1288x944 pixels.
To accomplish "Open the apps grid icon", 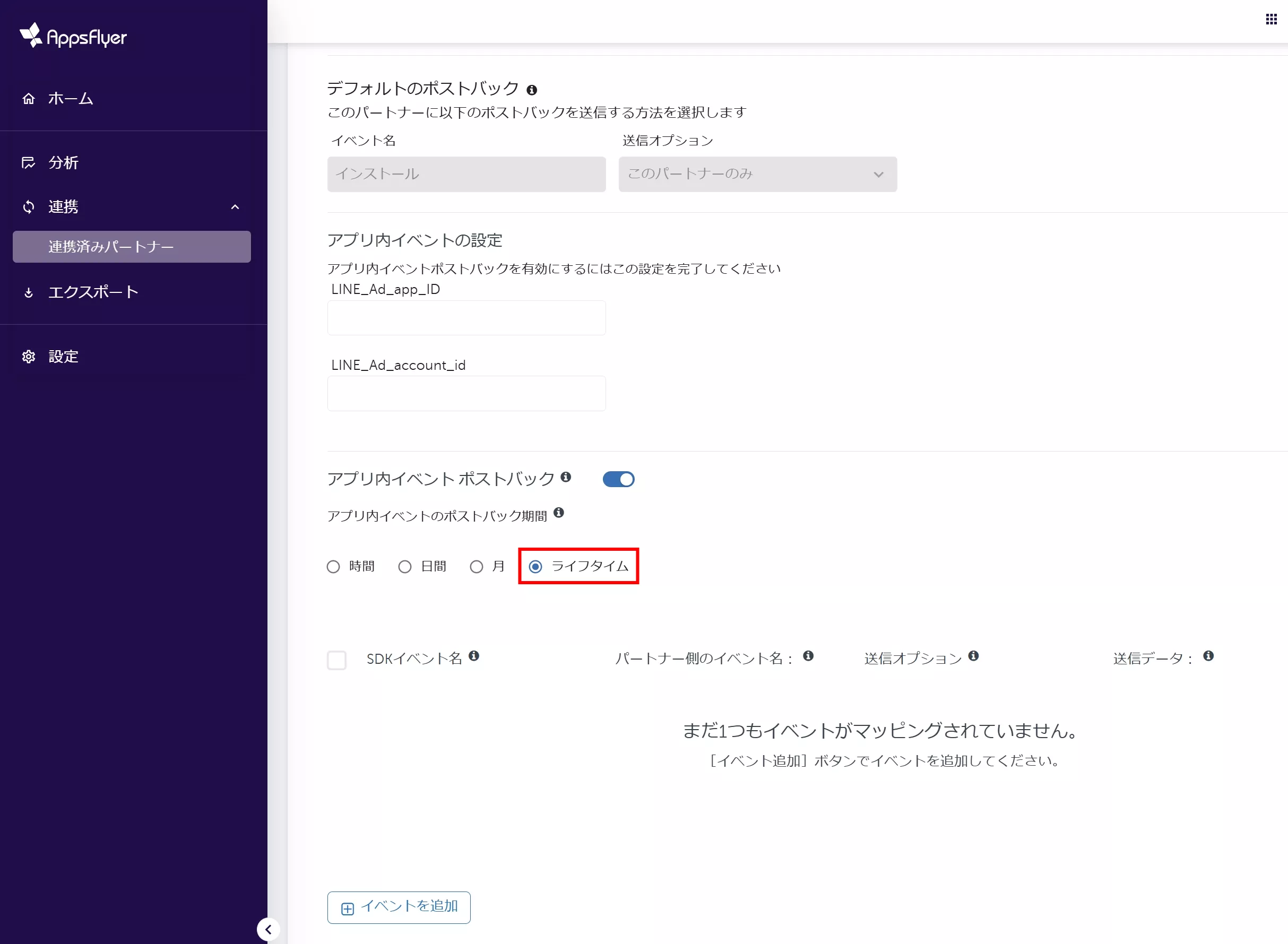I will coord(1271,20).
